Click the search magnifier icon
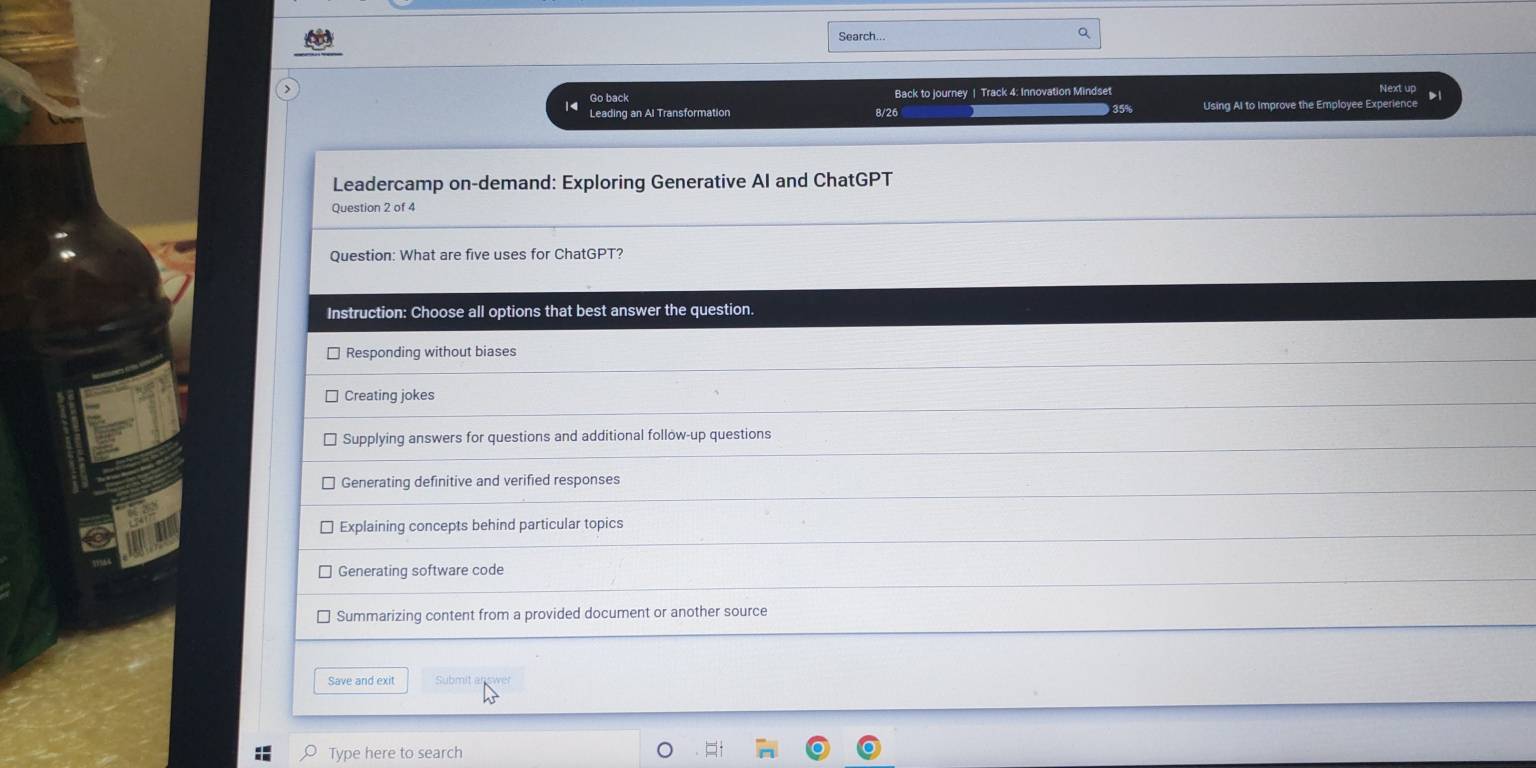The width and height of the screenshot is (1536, 768). 1084,32
